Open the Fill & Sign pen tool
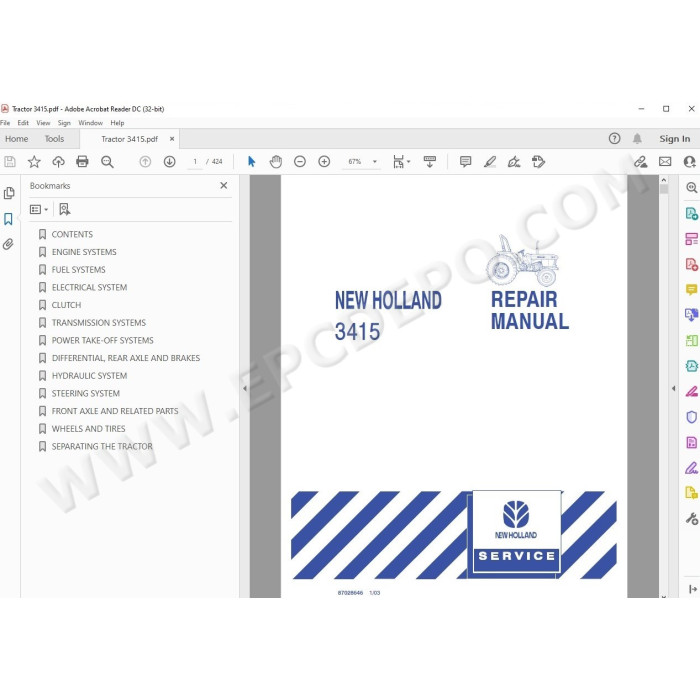 [x=692, y=468]
